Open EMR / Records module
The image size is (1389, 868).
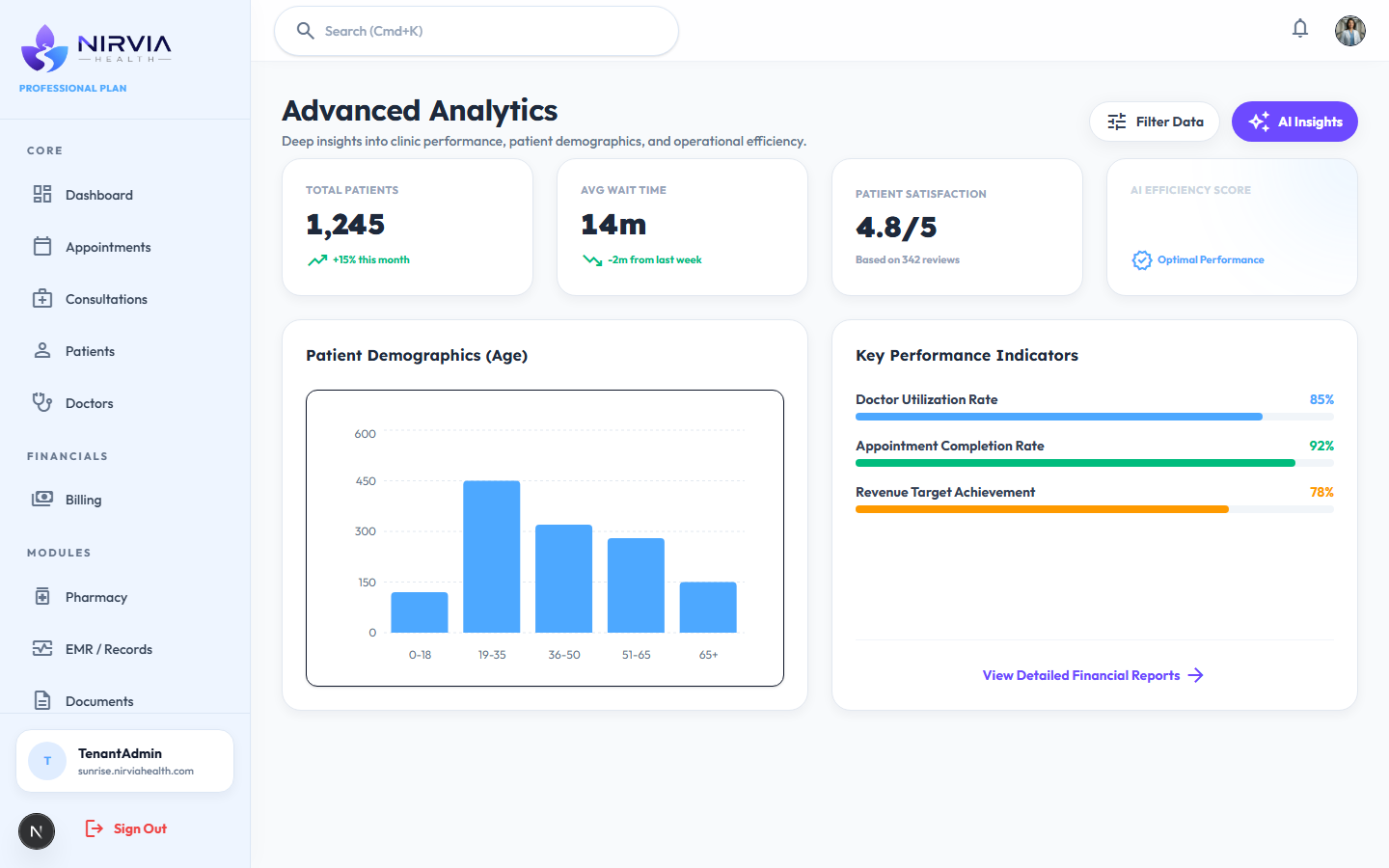click(125, 649)
